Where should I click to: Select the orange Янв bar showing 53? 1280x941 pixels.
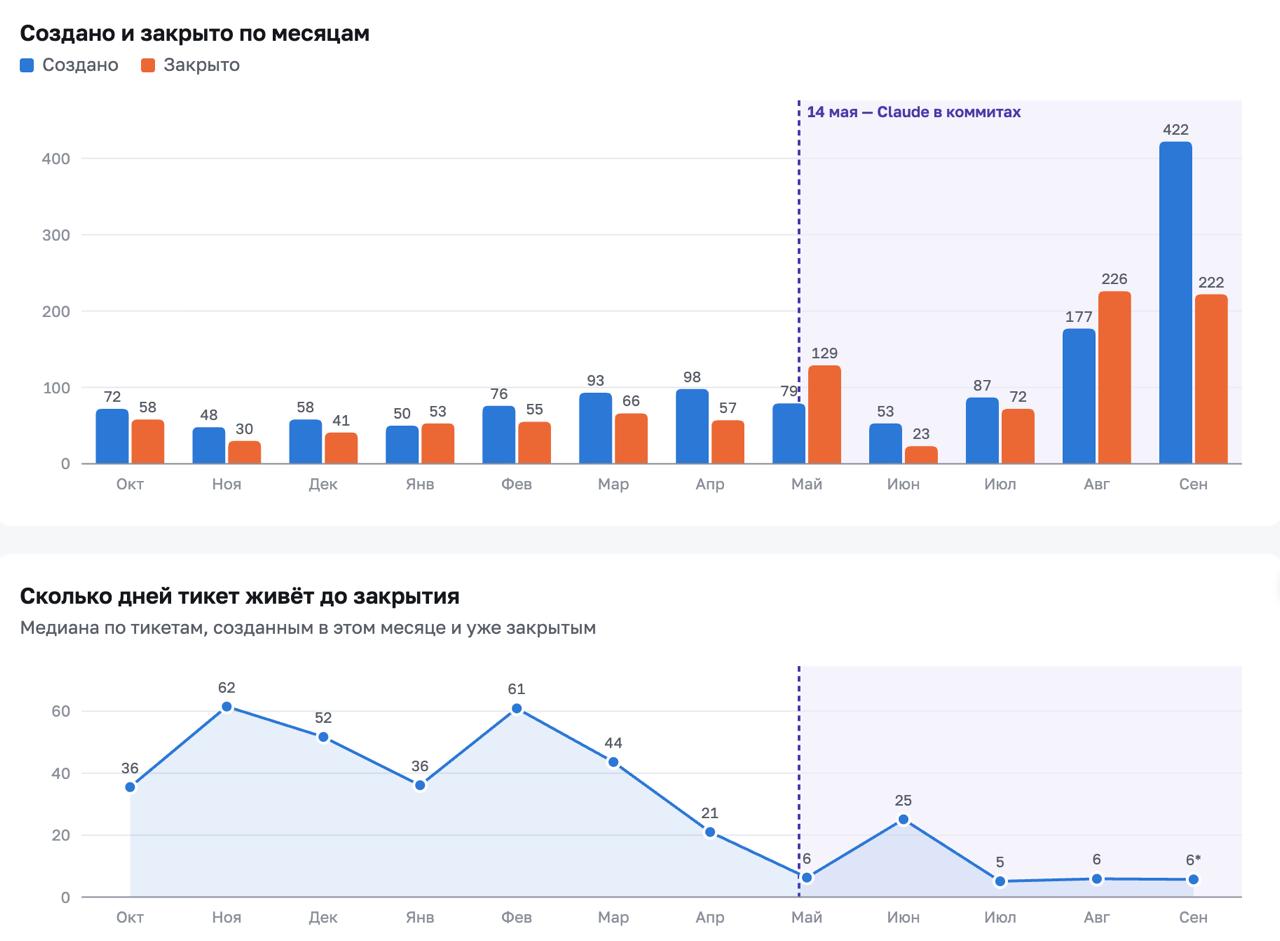tap(438, 444)
